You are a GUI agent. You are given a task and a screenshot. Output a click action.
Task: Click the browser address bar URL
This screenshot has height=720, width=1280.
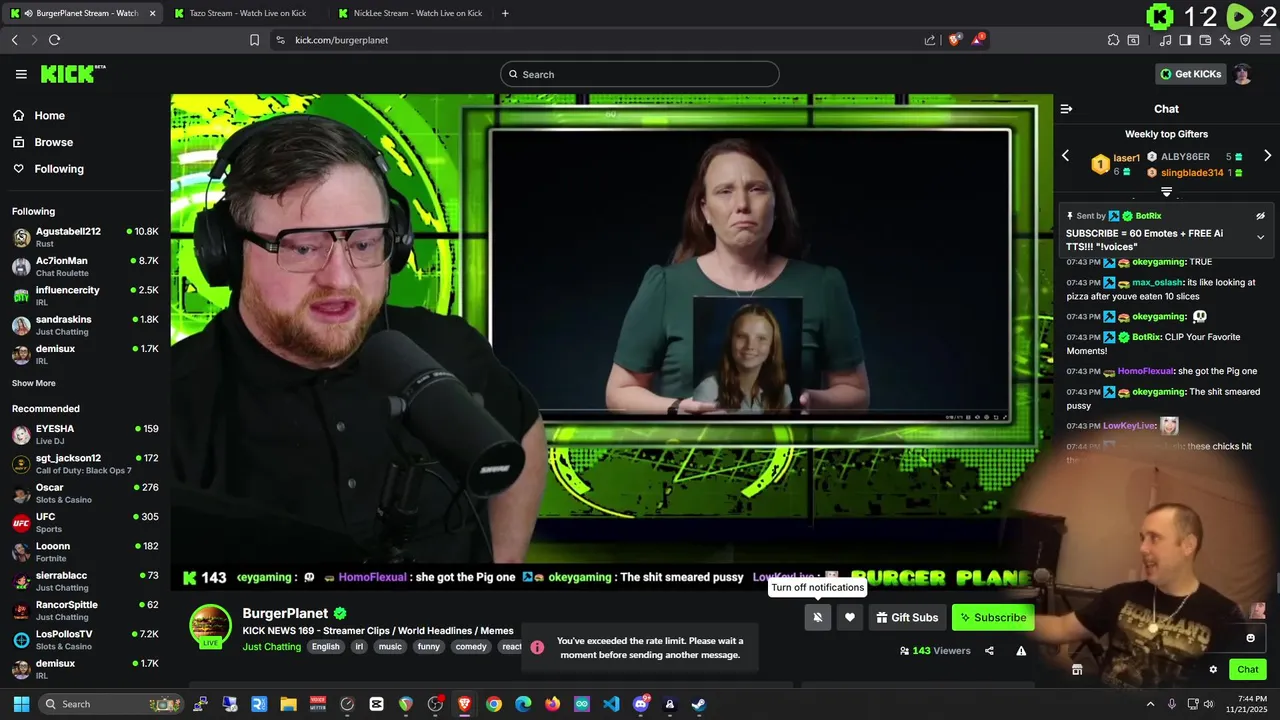341,40
